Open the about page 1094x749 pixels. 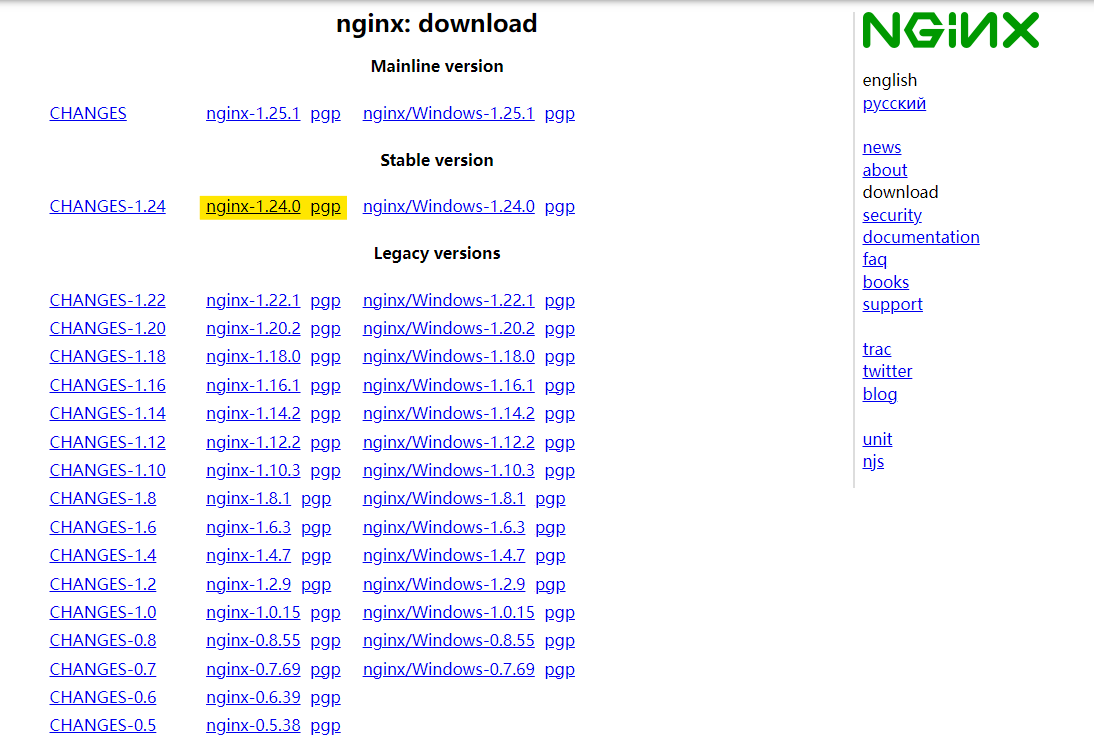point(885,170)
